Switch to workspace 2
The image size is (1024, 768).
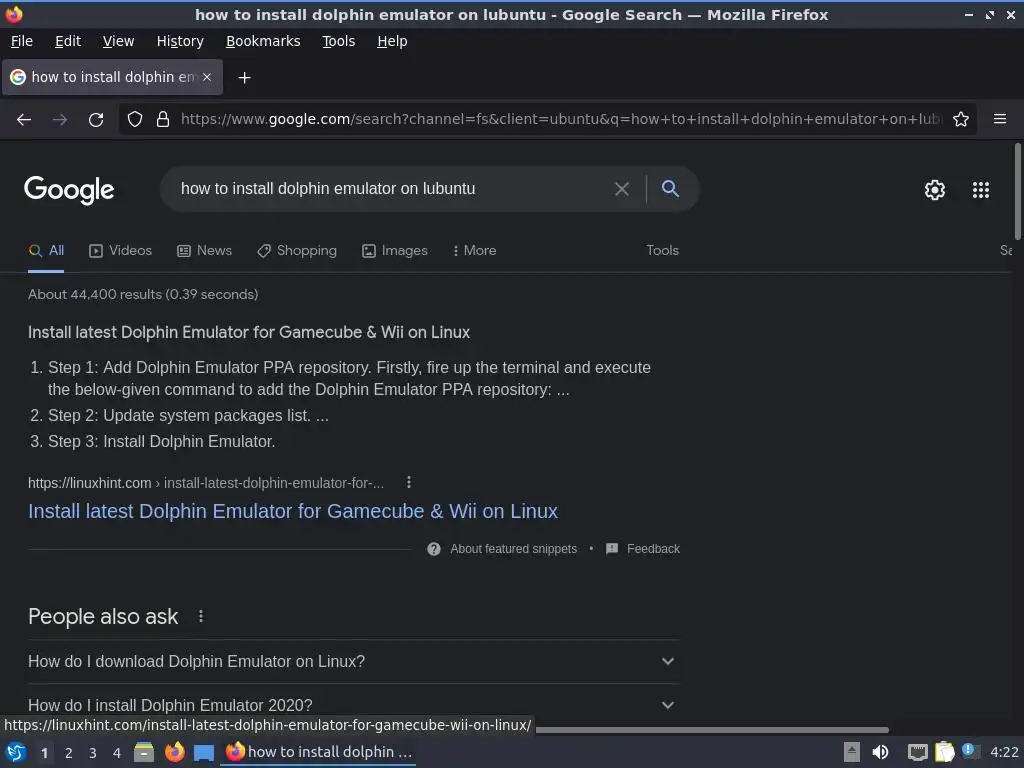pyautogui.click(x=69, y=753)
